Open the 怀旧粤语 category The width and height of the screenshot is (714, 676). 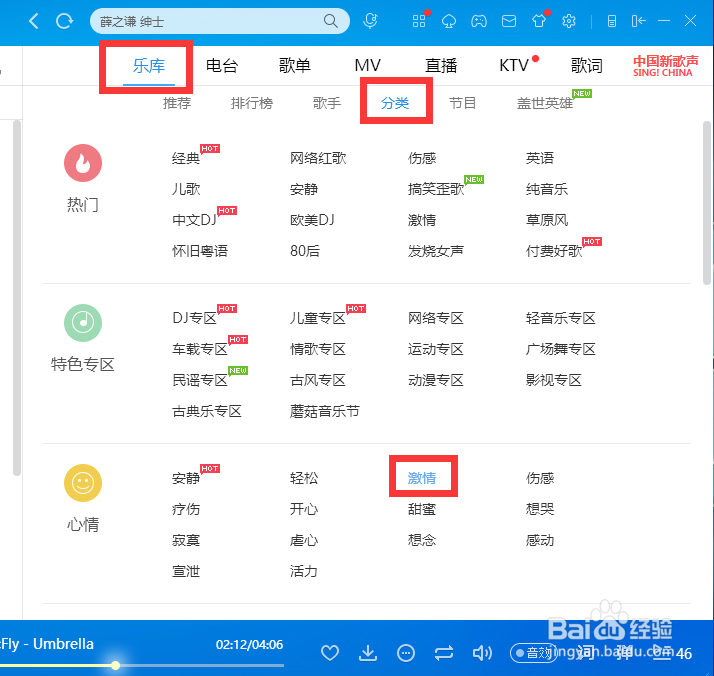click(x=200, y=251)
